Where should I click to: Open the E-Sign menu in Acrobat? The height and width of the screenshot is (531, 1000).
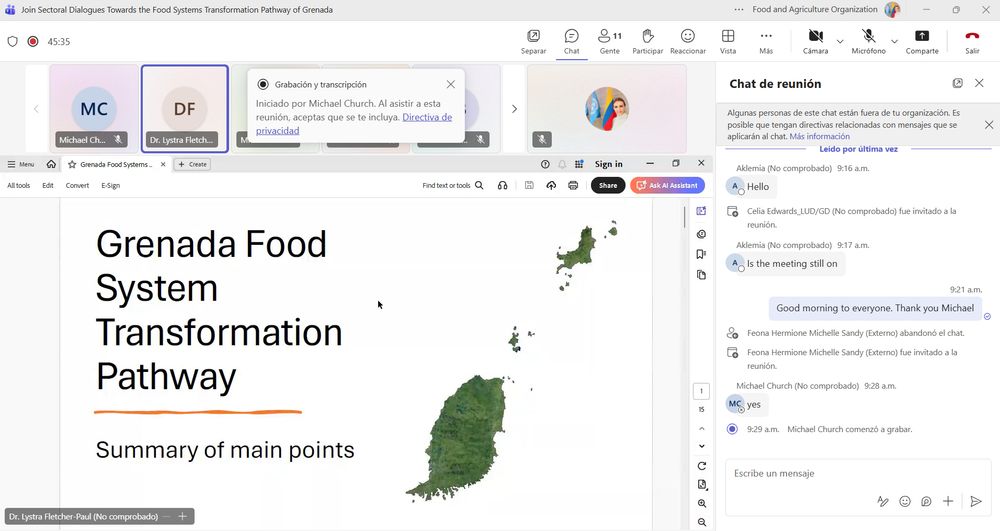pyautogui.click(x=110, y=185)
